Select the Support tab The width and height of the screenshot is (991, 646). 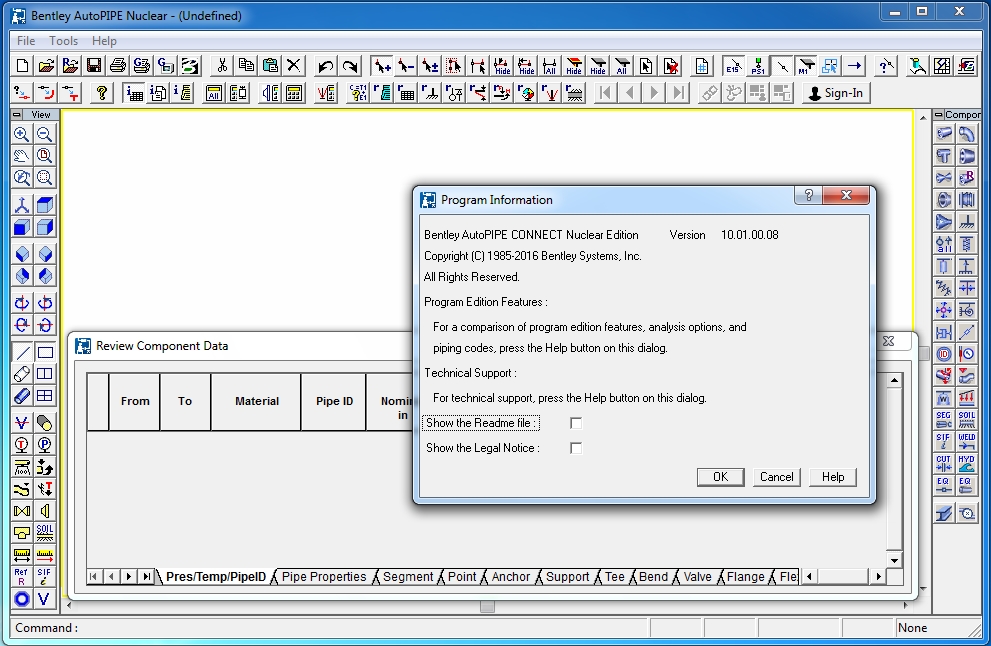click(567, 577)
